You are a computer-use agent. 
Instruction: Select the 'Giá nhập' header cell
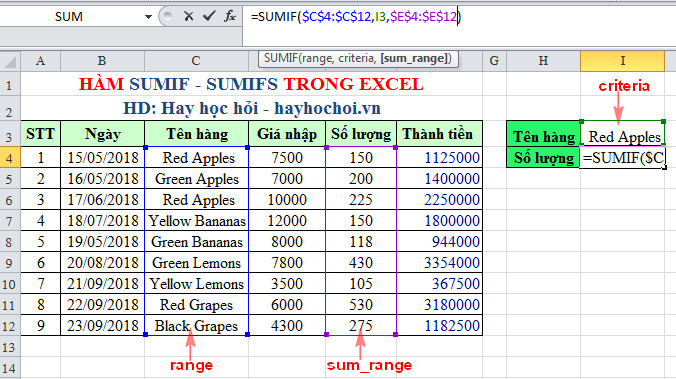tap(287, 134)
